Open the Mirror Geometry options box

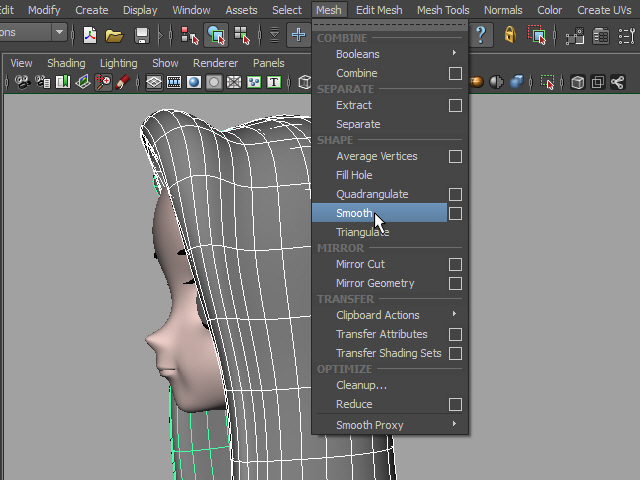(x=455, y=284)
